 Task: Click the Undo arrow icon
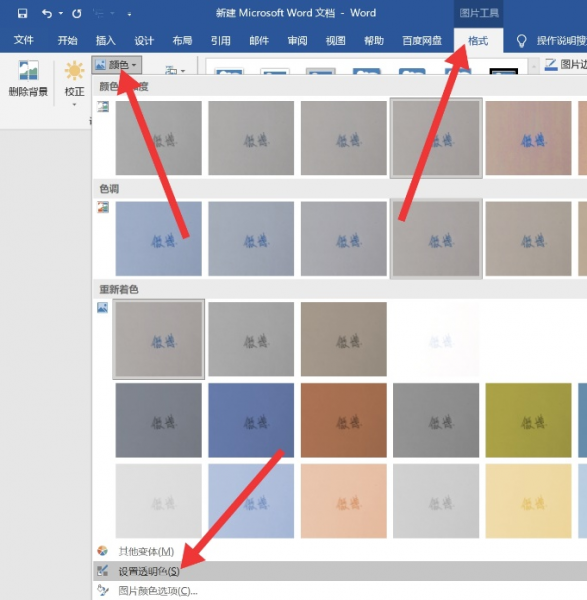point(47,13)
